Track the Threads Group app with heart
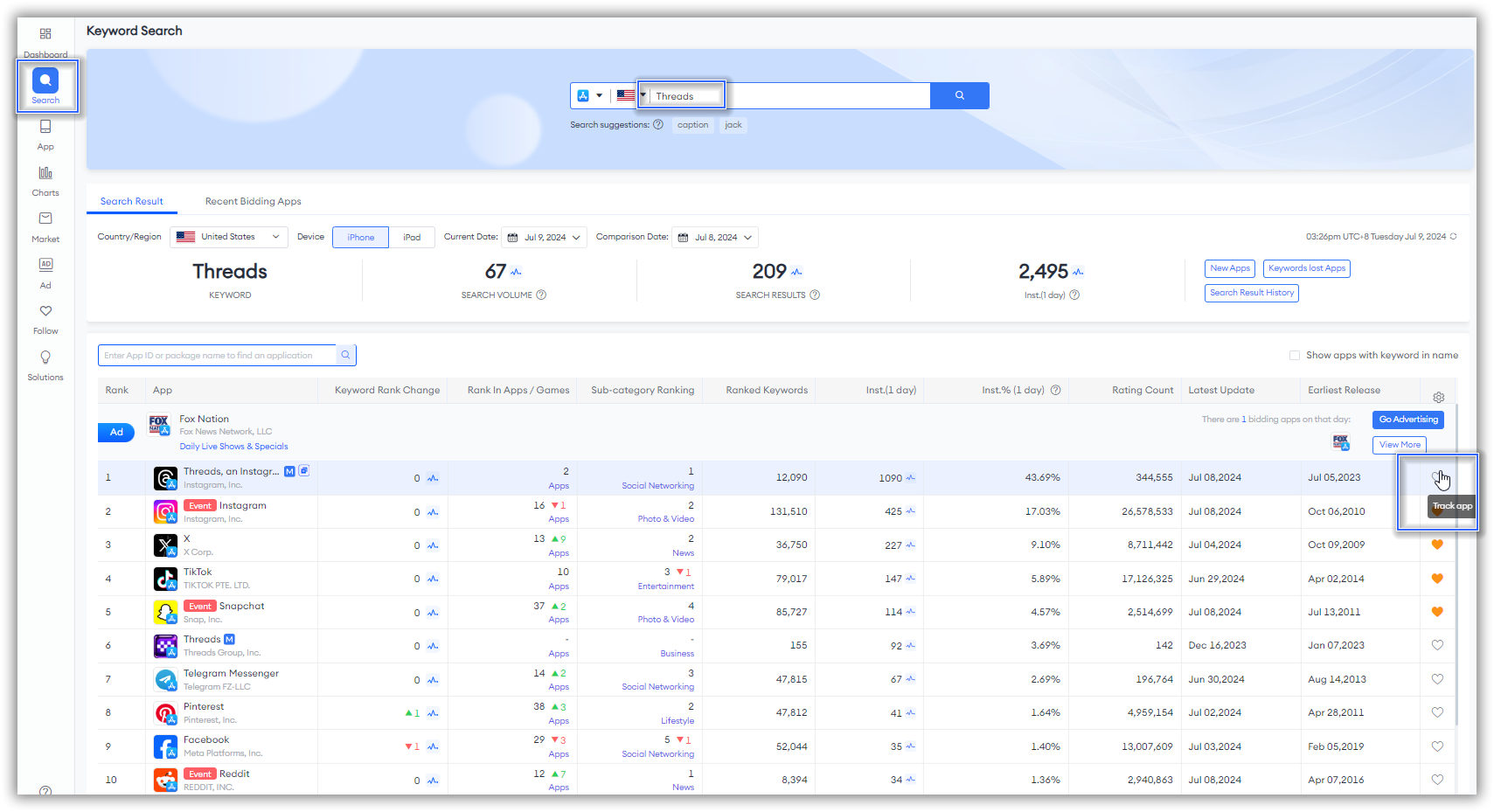The height and width of the screenshot is (812, 1494). [x=1437, y=645]
